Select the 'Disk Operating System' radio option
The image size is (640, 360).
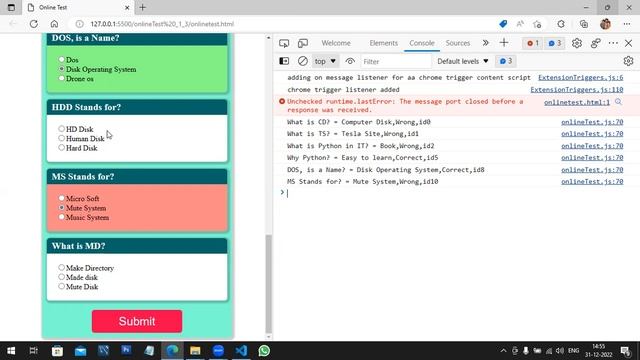(x=61, y=69)
